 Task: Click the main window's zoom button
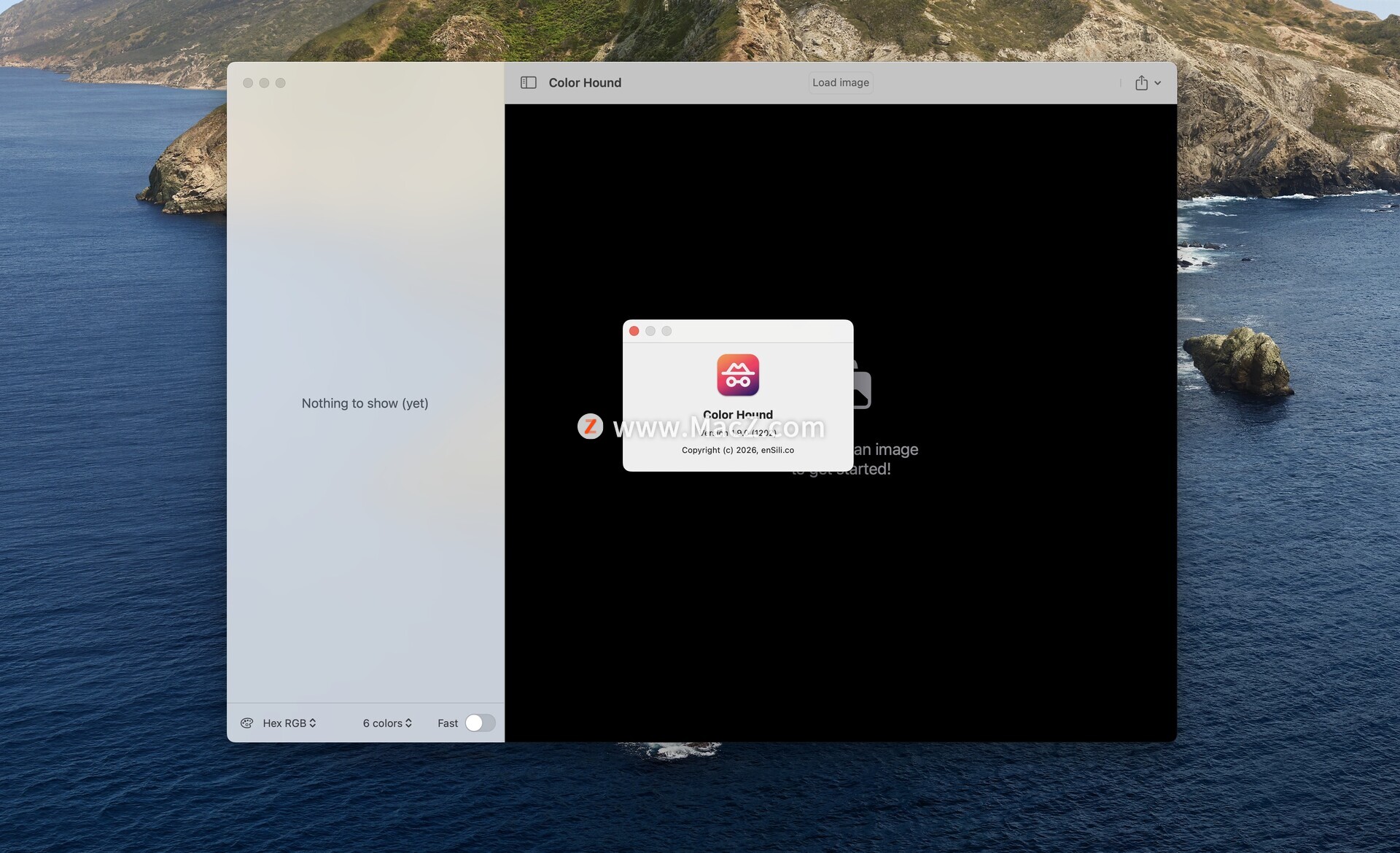(x=281, y=83)
